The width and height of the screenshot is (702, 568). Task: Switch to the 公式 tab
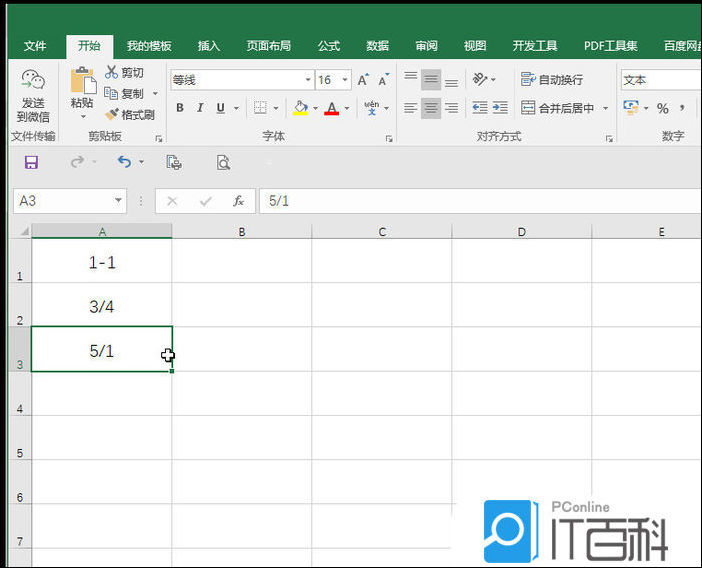pos(329,46)
